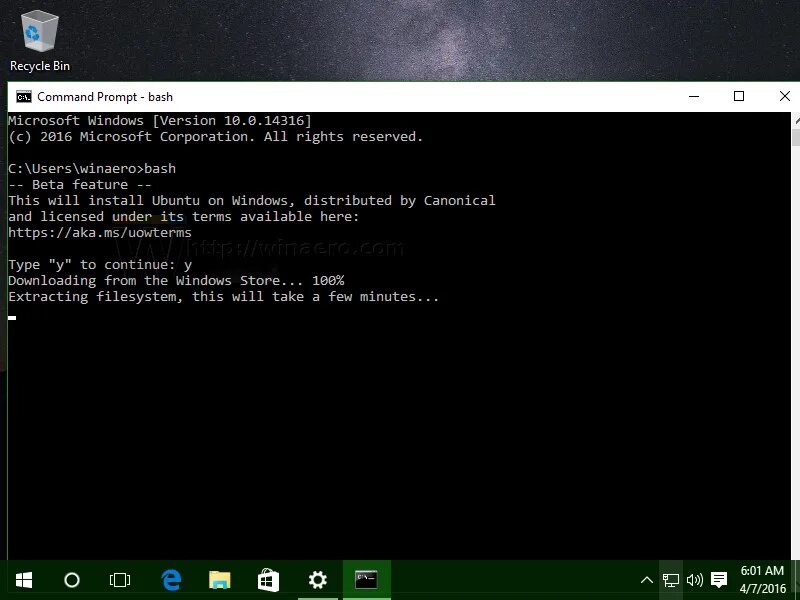Image resolution: width=800 pixels, height=600 pixels.
Task: Open the Windows Store taskbar icon
Action: tap(268, 580)
